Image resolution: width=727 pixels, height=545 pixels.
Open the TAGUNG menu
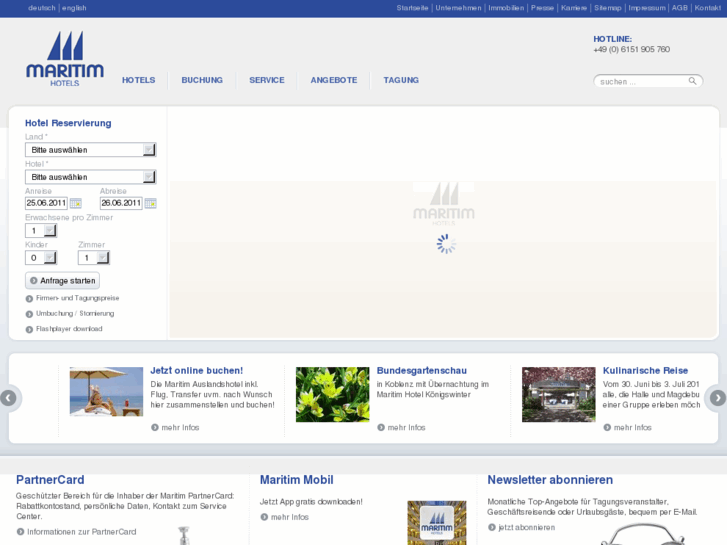401,80
